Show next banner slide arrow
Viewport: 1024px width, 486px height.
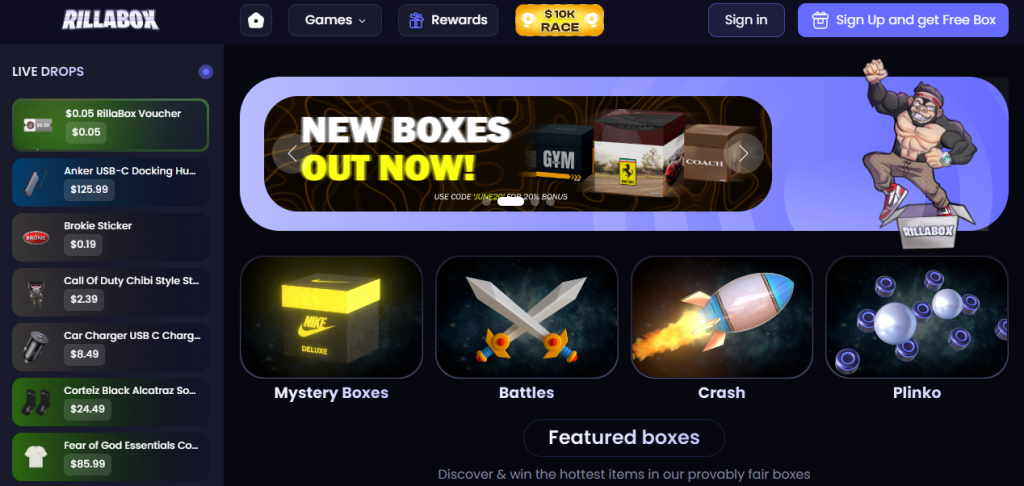[x=743, y=154]
